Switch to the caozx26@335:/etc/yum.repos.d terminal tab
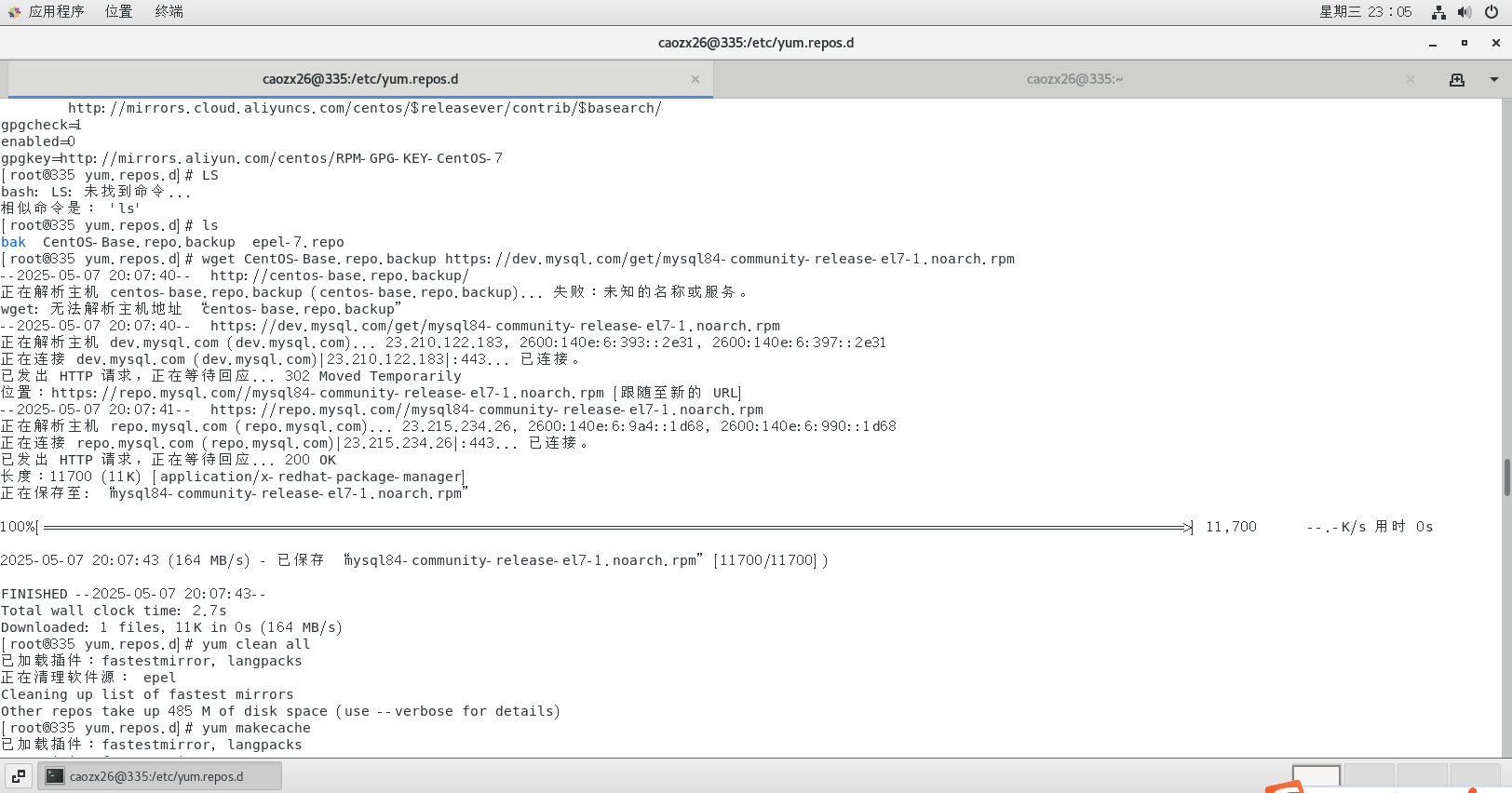Screen dimensions: 1512x793 pyautogui.click(x=360, y=79)
